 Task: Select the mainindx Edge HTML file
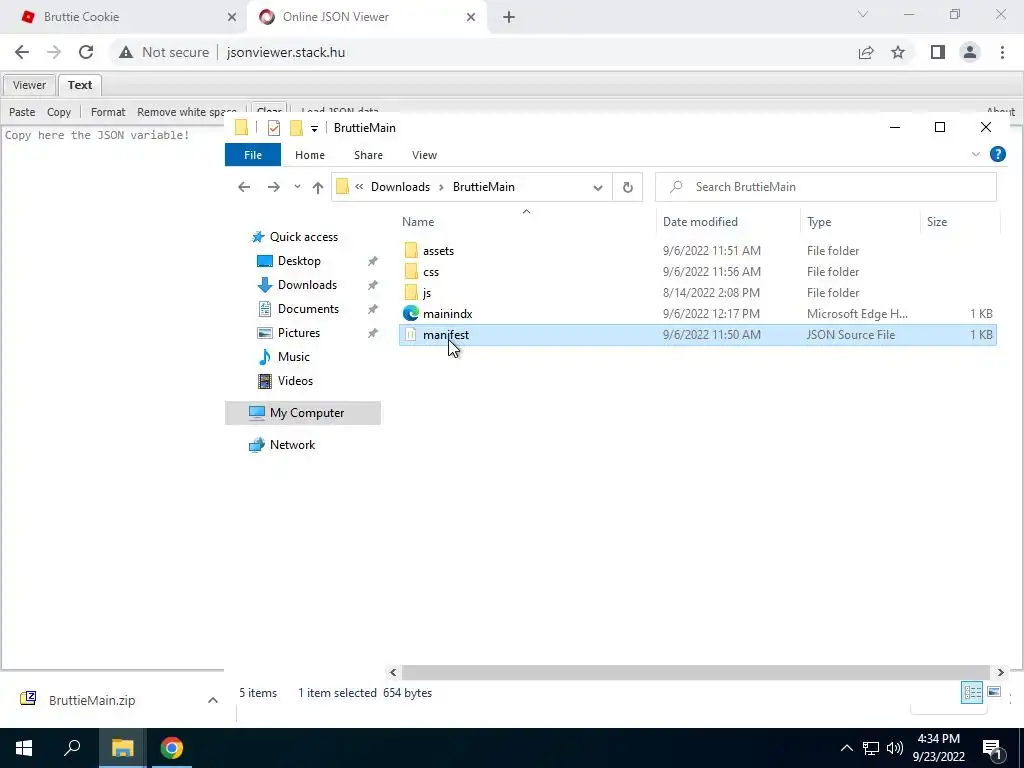tap(697, 313)
